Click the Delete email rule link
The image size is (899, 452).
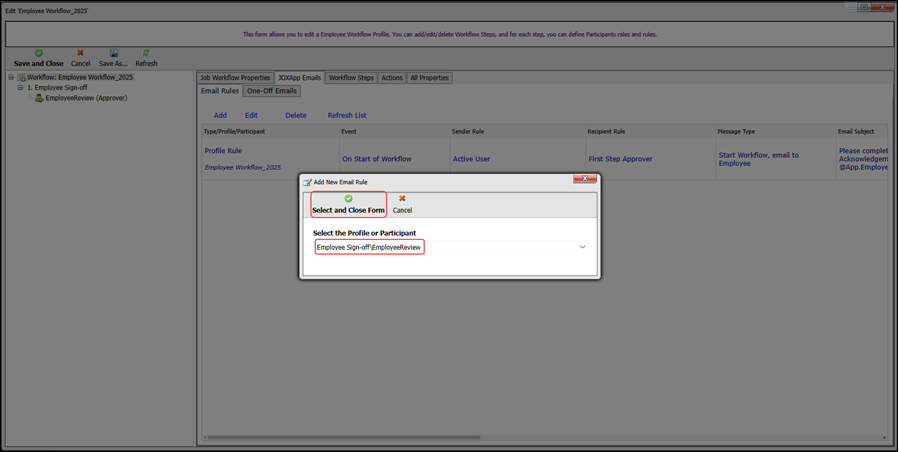pyautogui.click(x=296, y=115)
